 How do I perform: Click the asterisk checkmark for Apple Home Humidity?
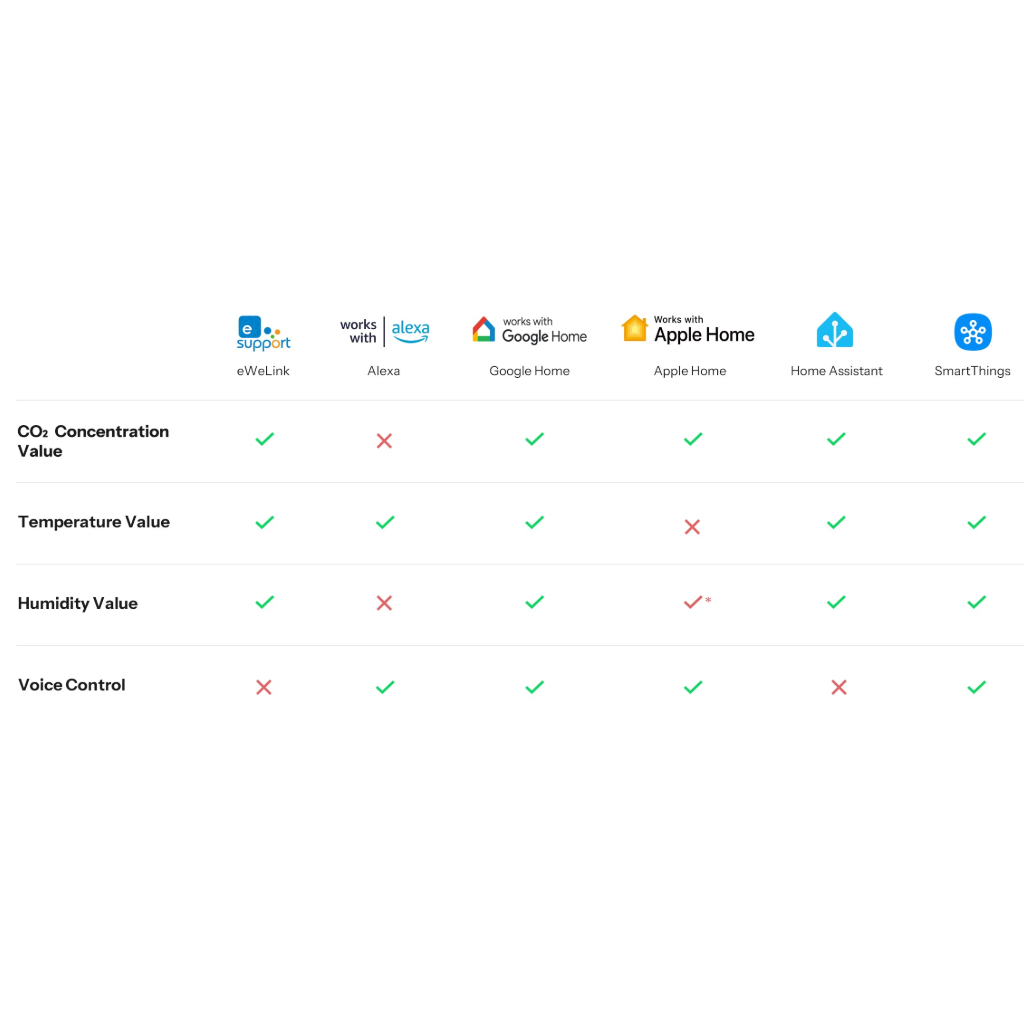coord(693,602)
